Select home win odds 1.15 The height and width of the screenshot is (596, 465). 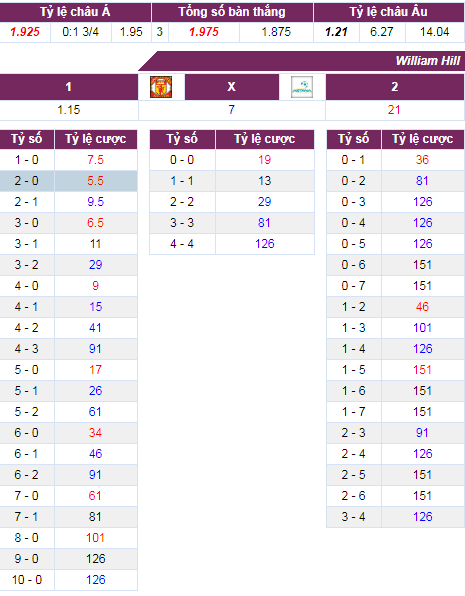click(x=69, y=110)
